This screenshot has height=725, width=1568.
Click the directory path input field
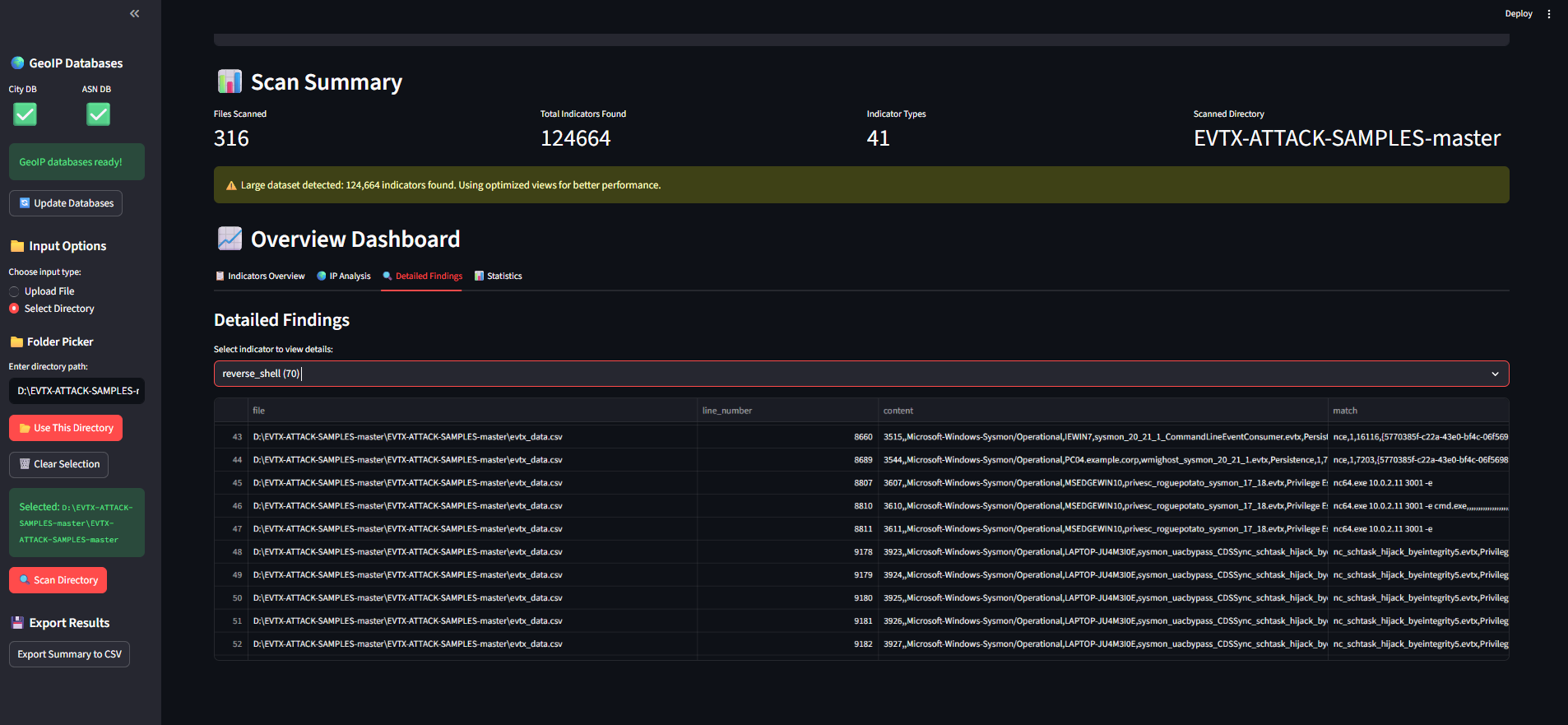click(x=77, y=391)
